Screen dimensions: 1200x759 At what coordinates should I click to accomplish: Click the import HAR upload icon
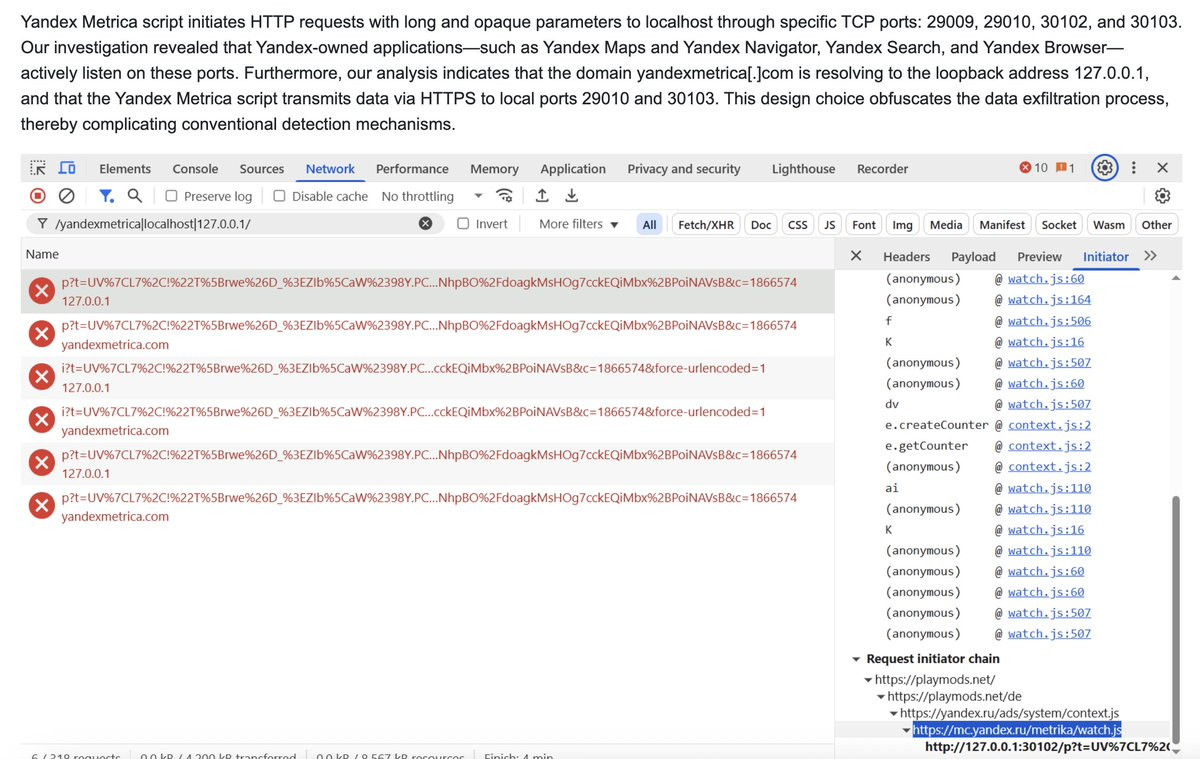(542, 196)
